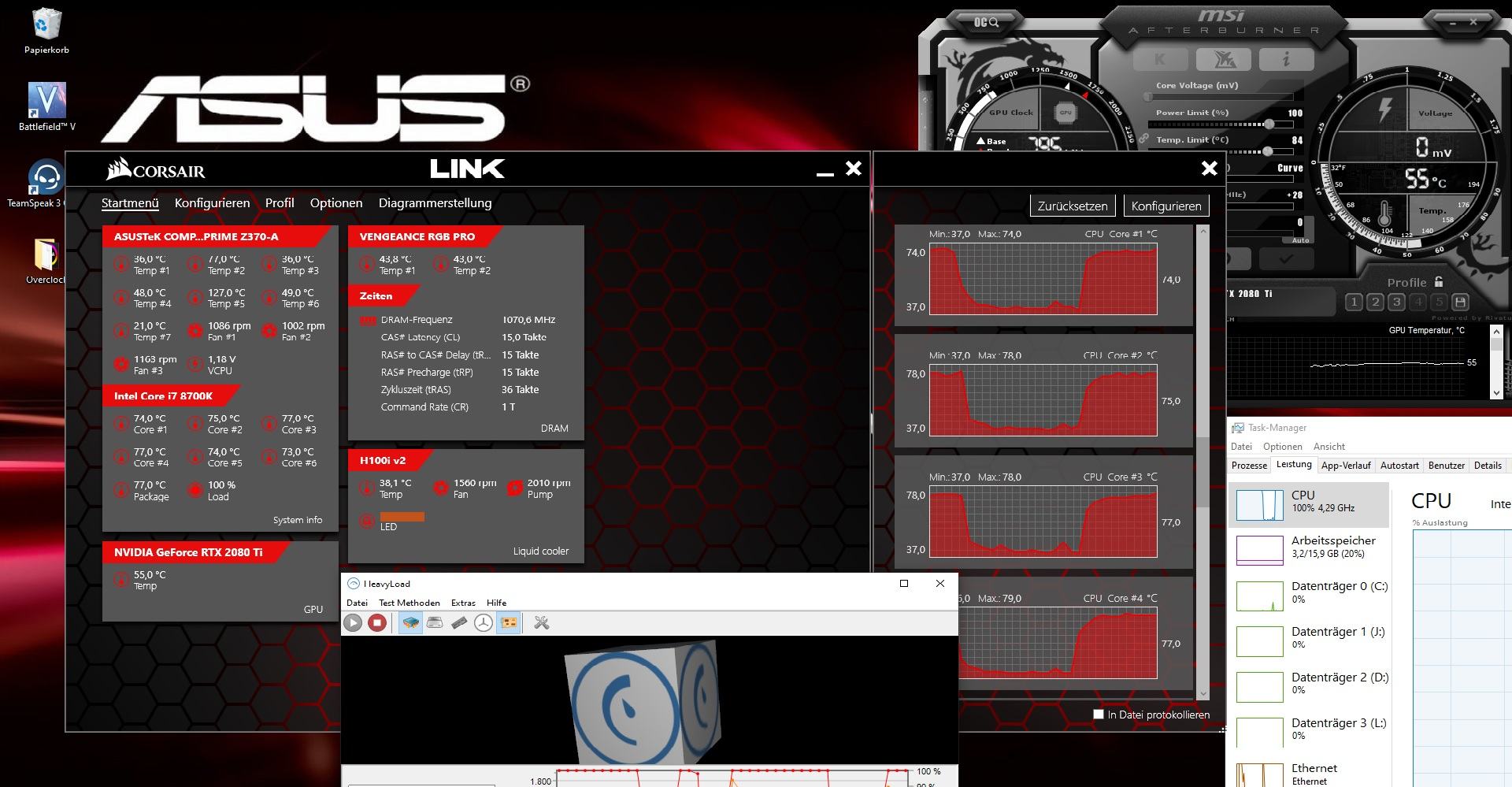The width and height of the screenshot is (1512, 787).
Task: Click the Curve button in MSI Afterburner
Action: (x=1290, y=168)
